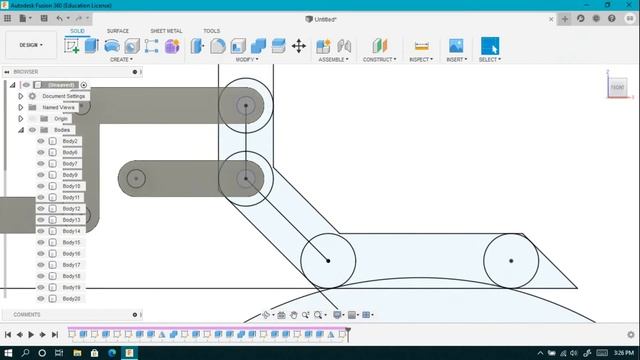Expand Document Settings node

[x=20, y=96]
